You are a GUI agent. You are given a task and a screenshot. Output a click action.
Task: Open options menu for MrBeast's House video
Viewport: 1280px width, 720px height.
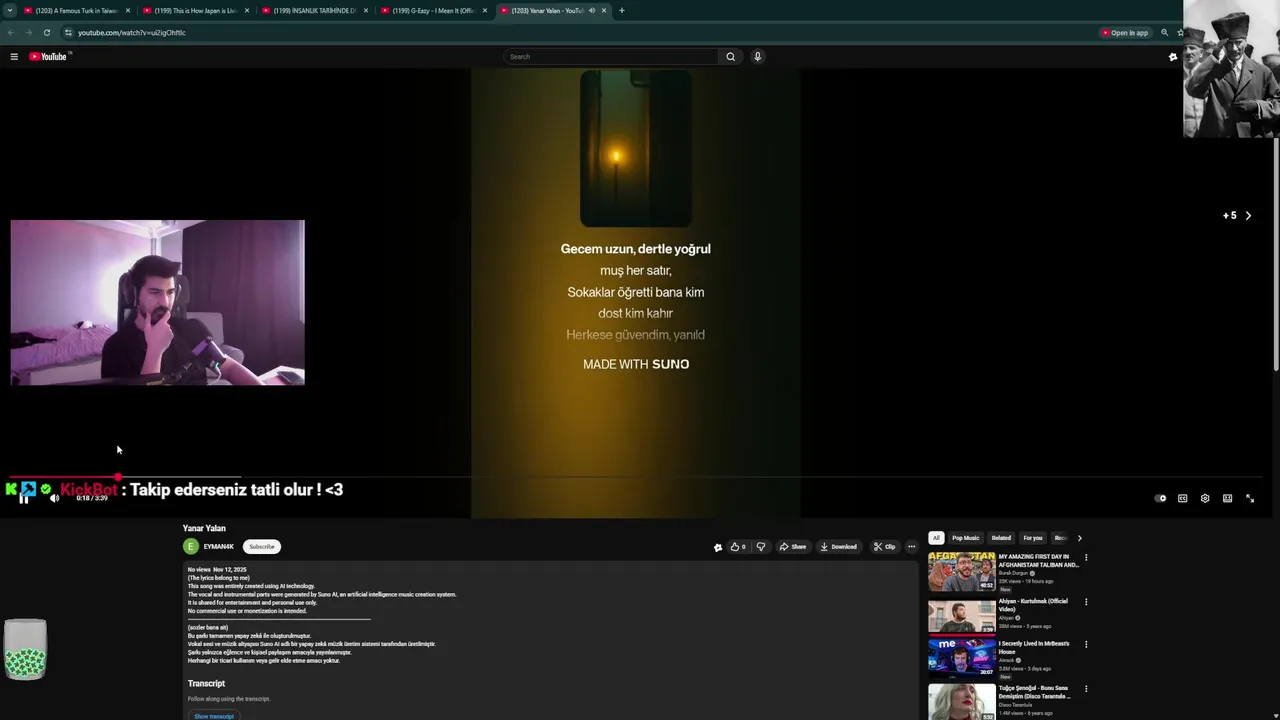click(x=1086, y=645)
